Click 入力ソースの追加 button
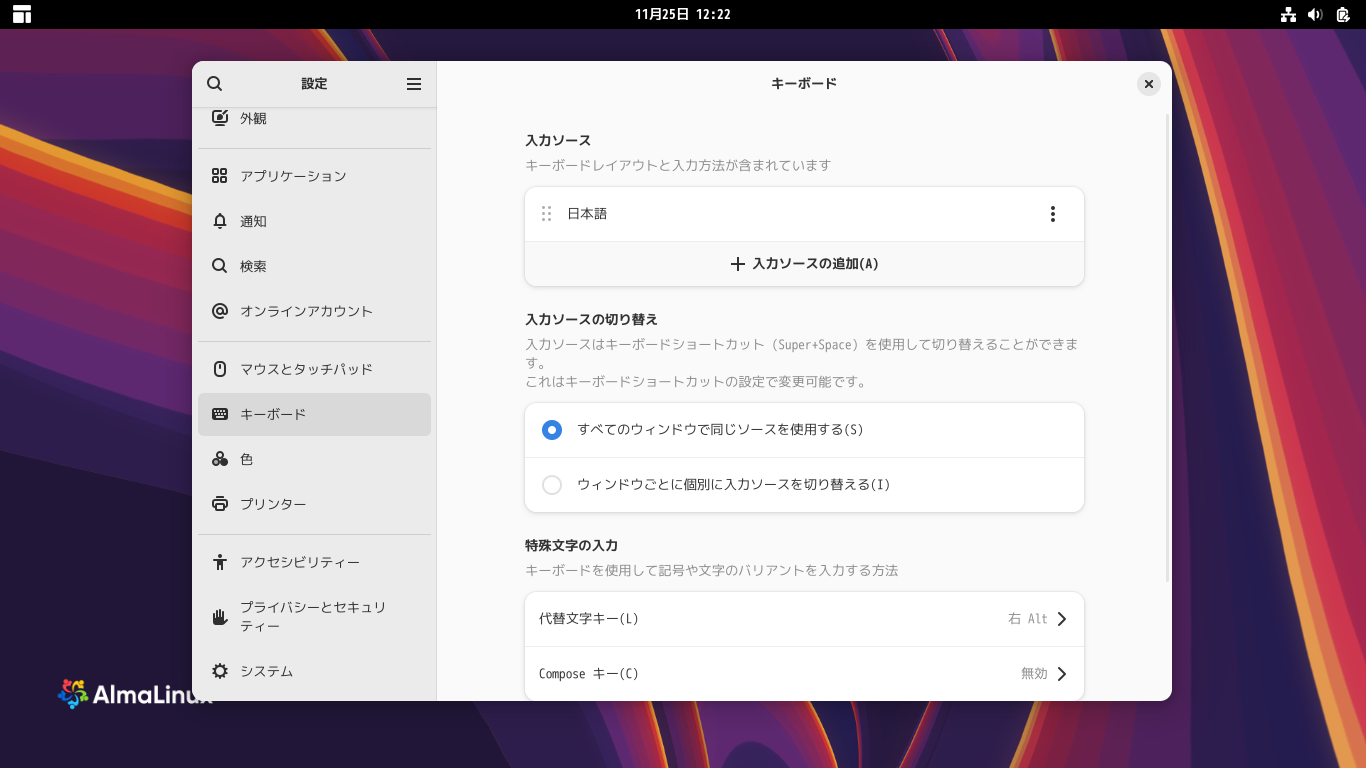Screen dimensions: 1366x768 click(x=804, y=264)
